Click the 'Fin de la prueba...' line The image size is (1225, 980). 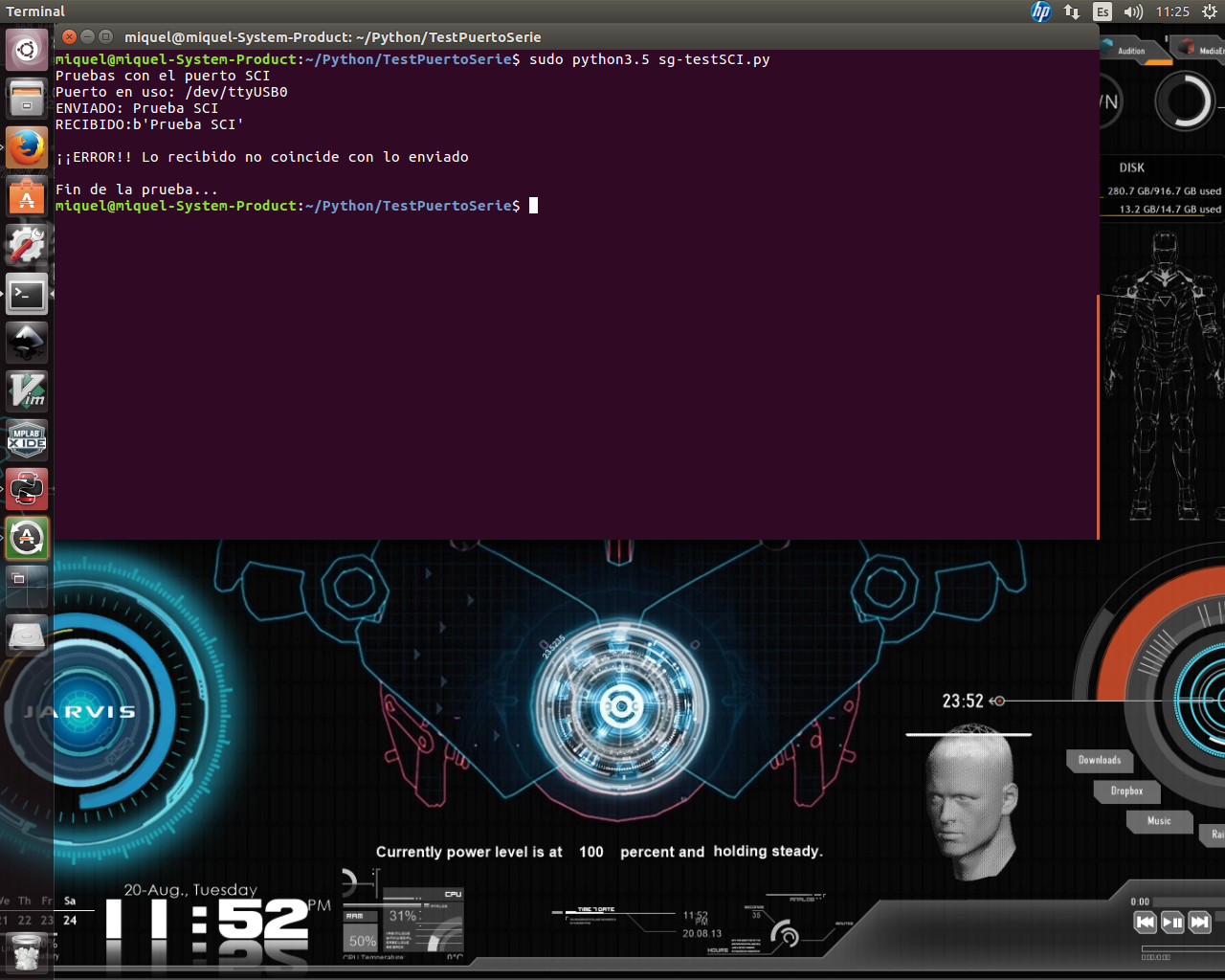point(137,189)
